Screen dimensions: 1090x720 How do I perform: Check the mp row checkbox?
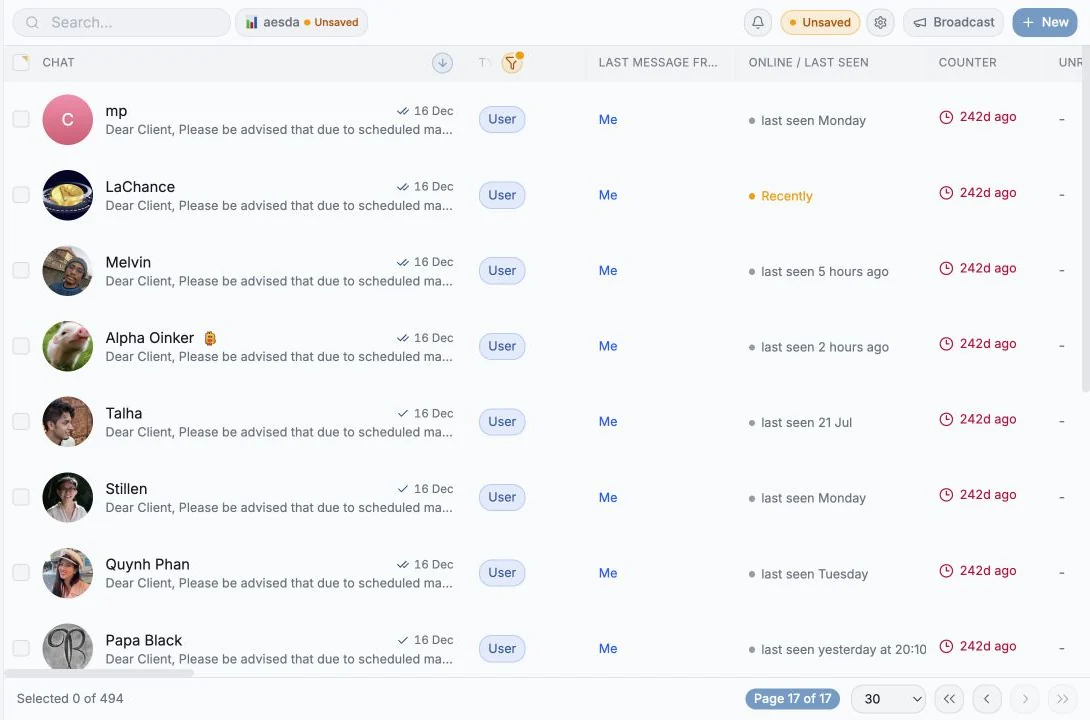pos(22,119)
